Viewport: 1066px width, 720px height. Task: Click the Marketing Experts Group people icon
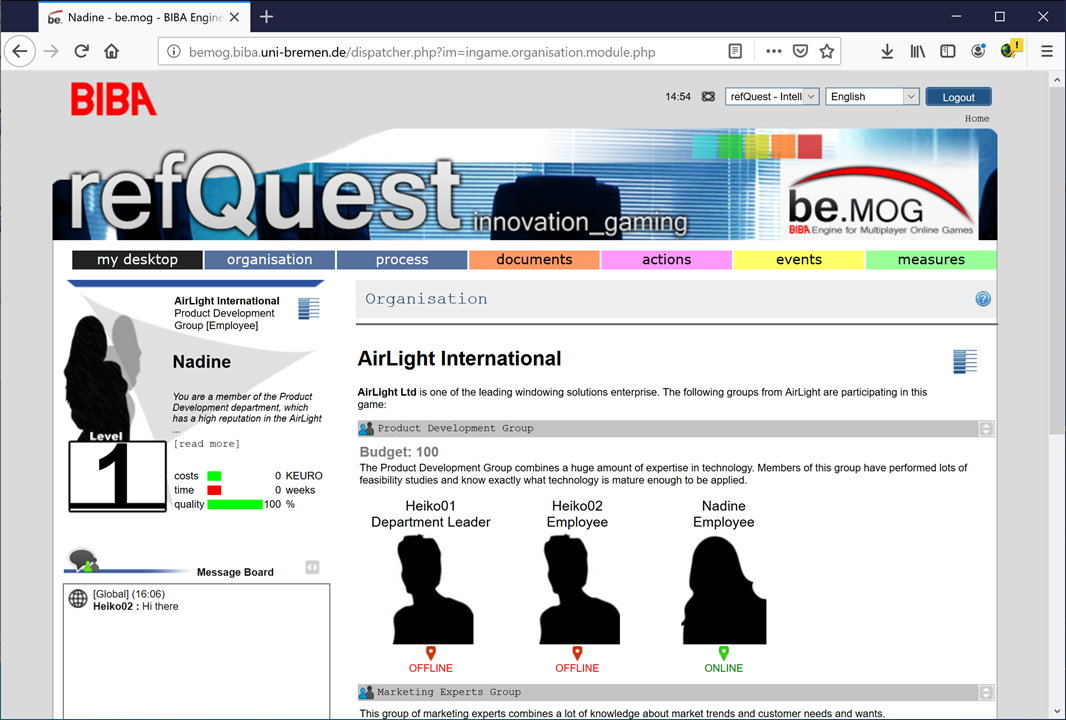point(366,692)
